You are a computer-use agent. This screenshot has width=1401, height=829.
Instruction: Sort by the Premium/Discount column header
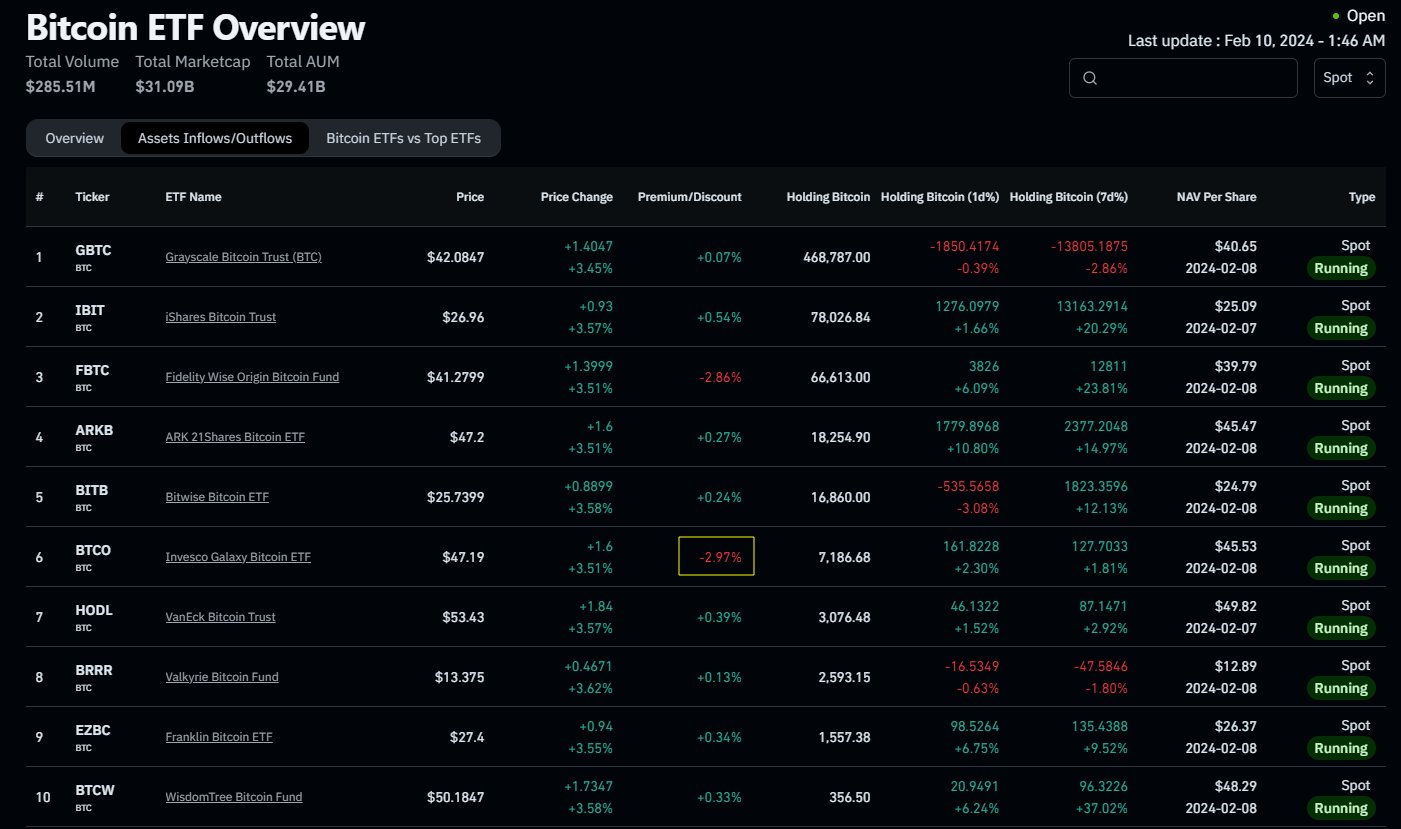tap(689, 197)
